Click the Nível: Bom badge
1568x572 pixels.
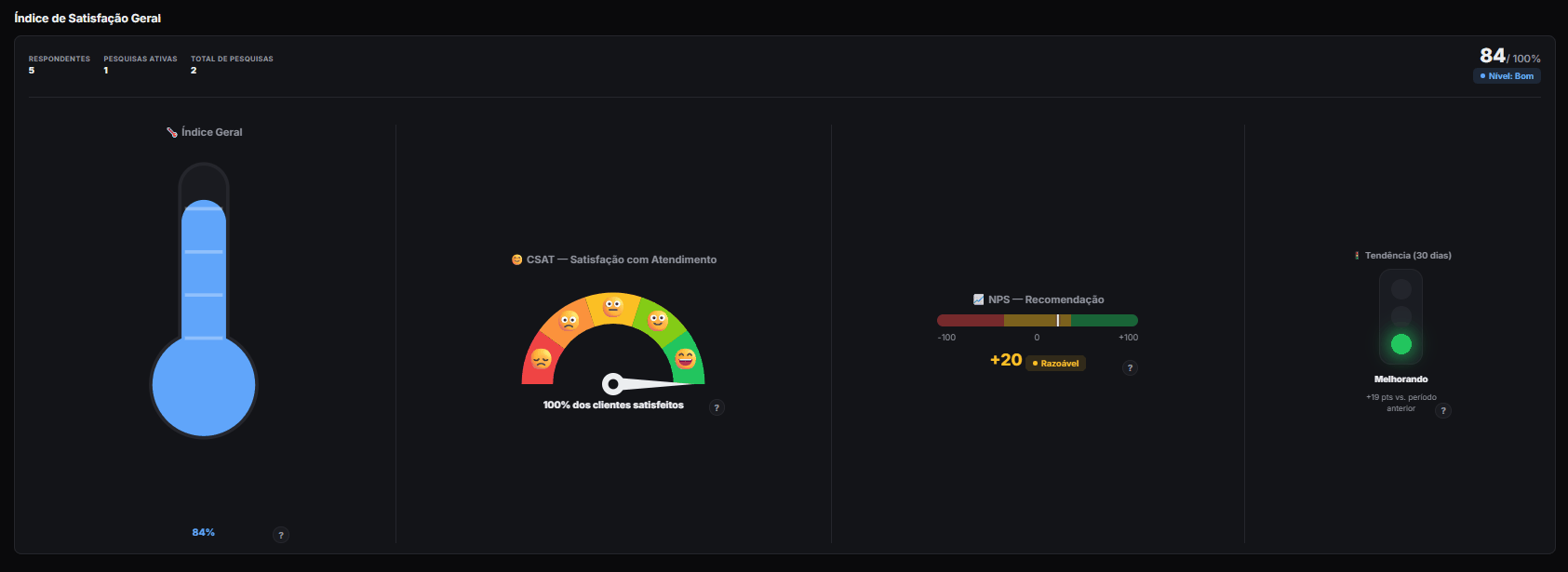click(1507, 76)
